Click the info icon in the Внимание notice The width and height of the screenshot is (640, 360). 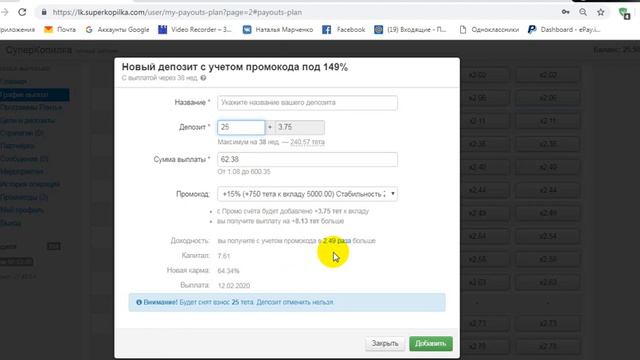tap(139, 302)
